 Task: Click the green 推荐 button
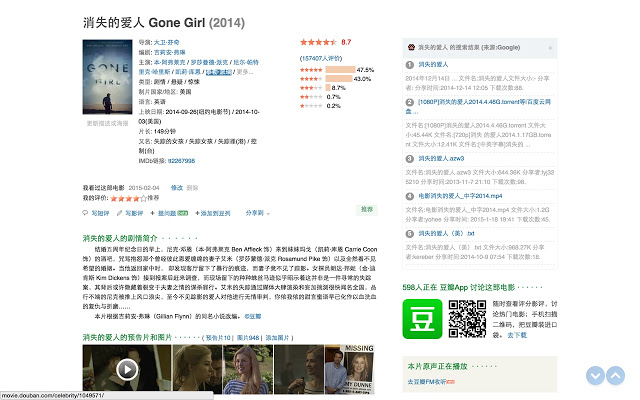pyautogui.click(x=367, y=209)
